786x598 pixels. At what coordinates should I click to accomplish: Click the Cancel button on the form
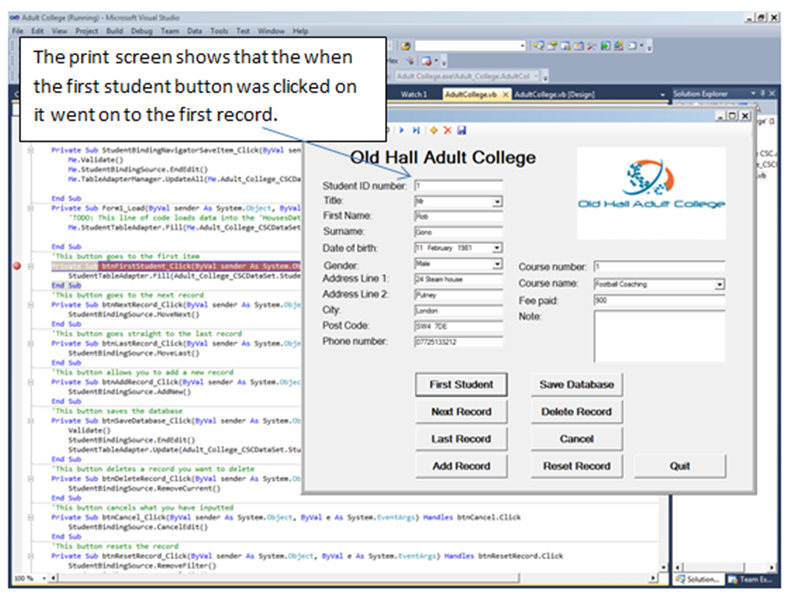click(576, 439)
